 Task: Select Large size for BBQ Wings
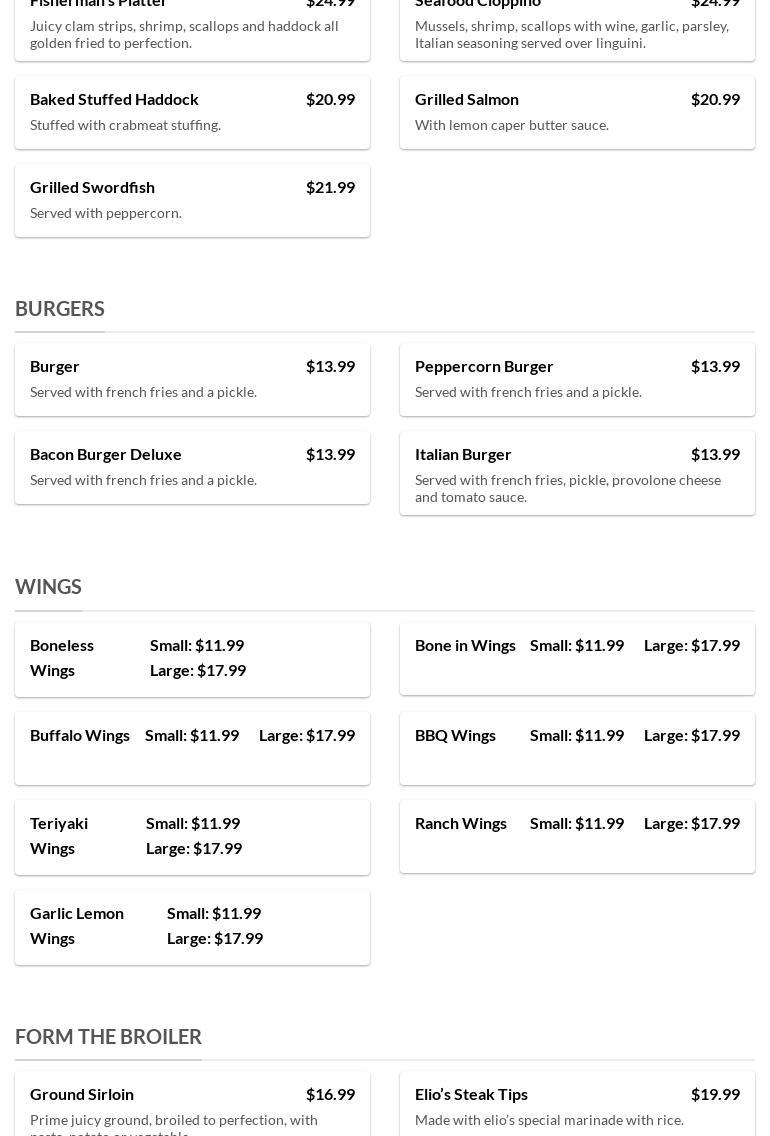click(x=692, y=735)
